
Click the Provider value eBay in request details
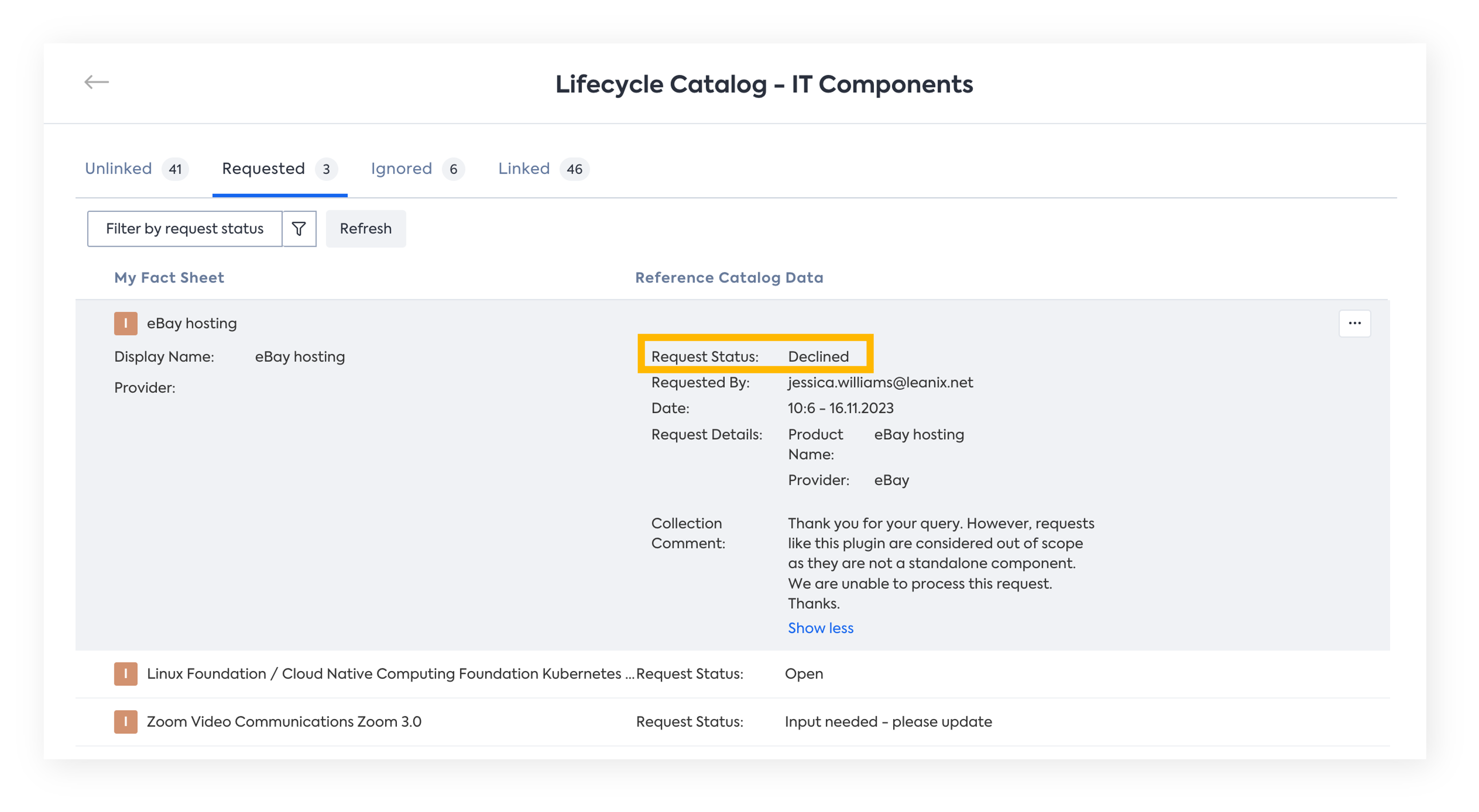pos(892,480)
